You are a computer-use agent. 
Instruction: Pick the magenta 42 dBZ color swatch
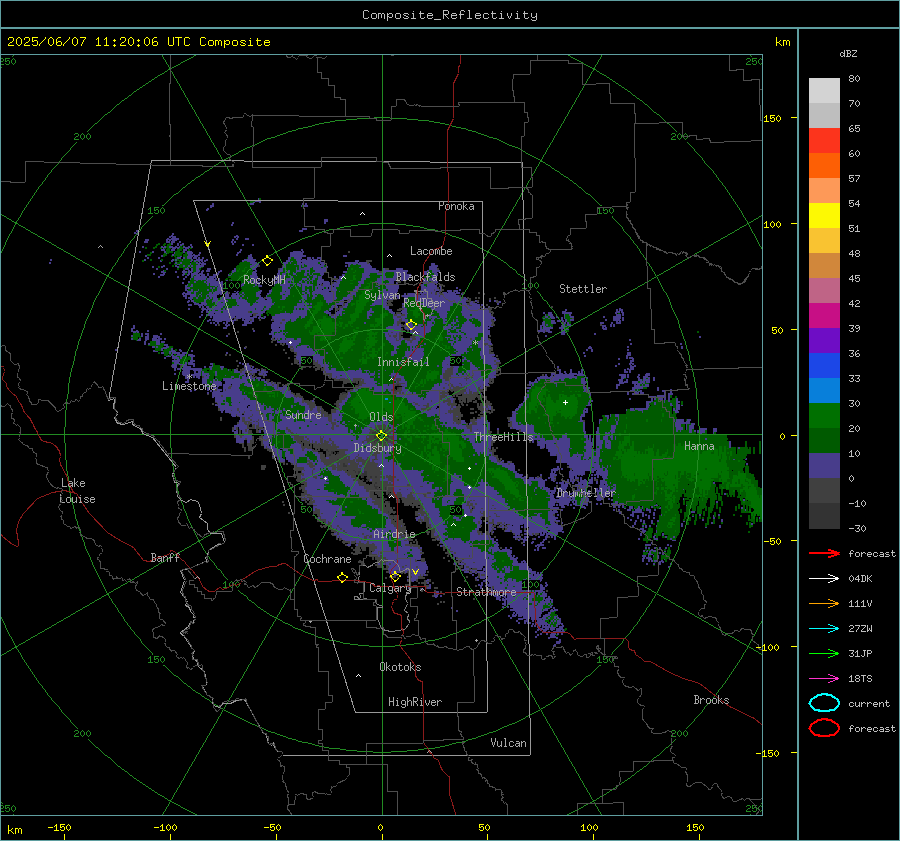824,315
